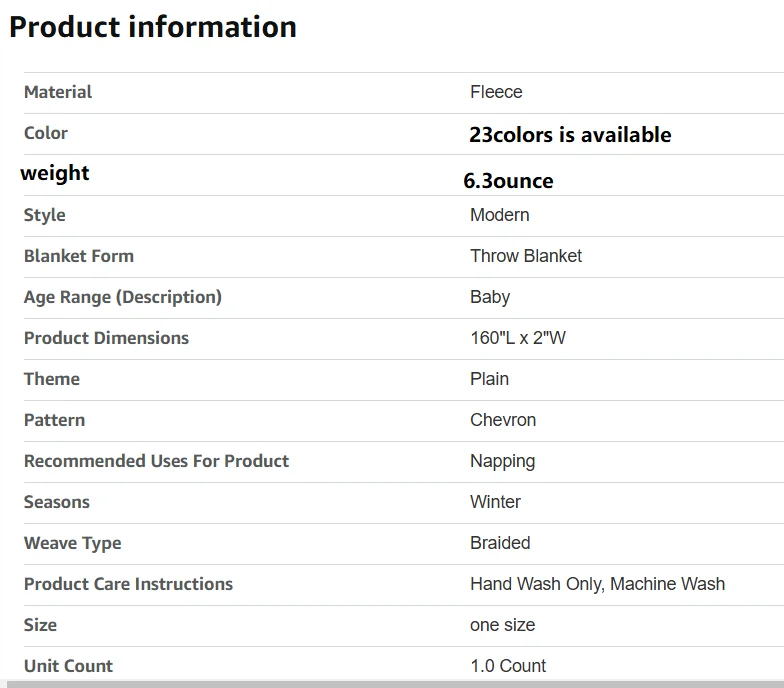Click Recommended Uses For Product label

[x=156, y=461]
